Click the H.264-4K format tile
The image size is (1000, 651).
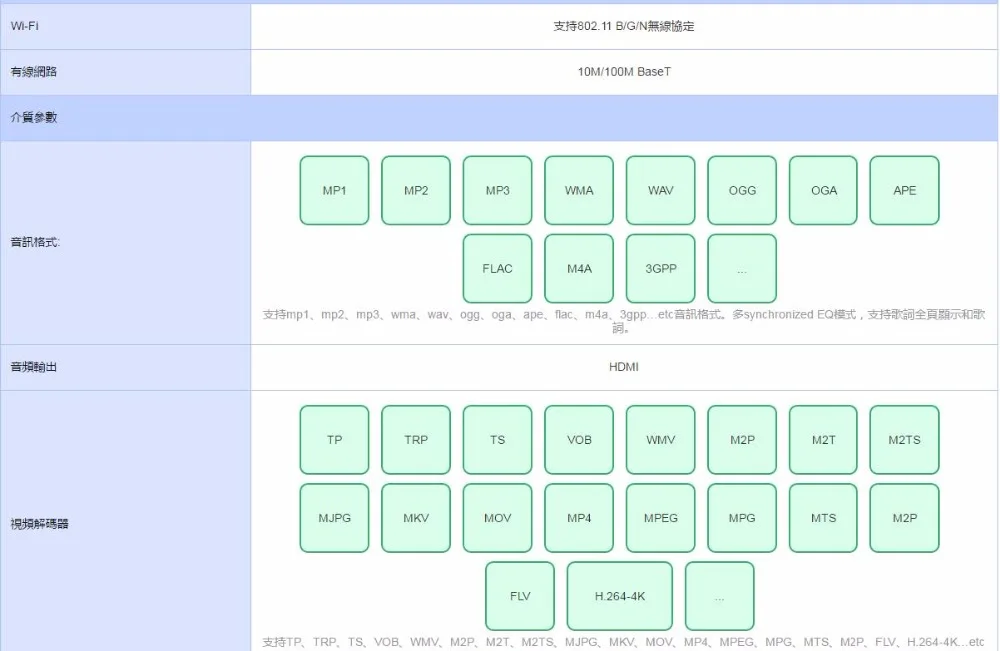(x=620, y=596)
